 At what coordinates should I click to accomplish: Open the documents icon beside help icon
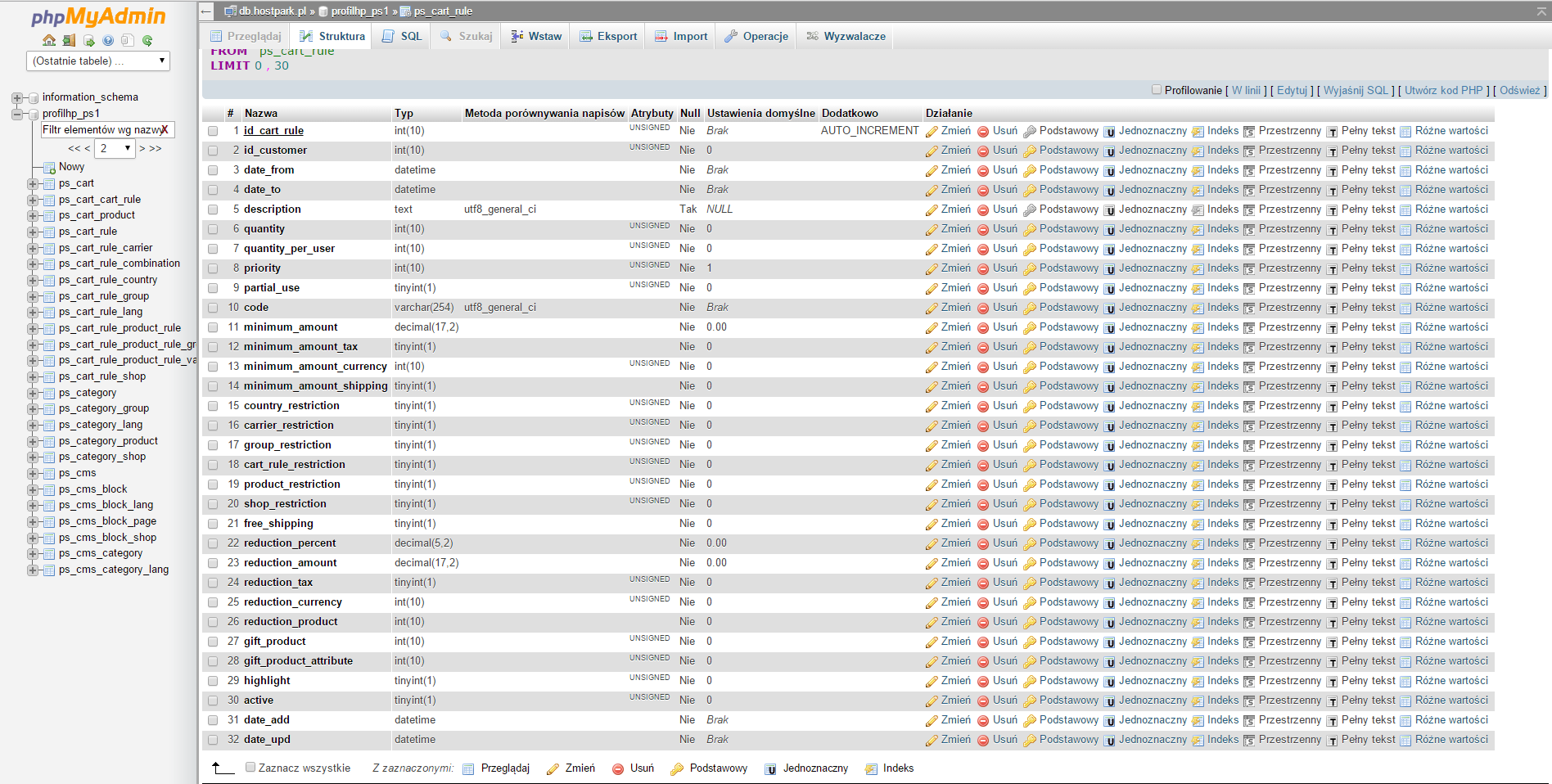click(128, 40)
